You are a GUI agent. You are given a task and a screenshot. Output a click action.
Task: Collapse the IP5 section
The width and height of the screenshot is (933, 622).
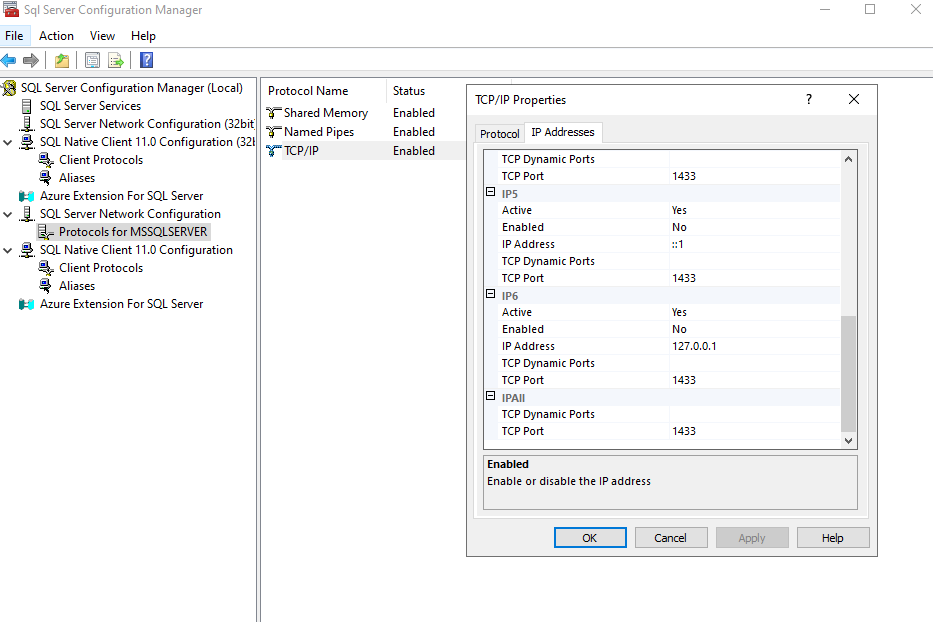(x=489, y=192)
